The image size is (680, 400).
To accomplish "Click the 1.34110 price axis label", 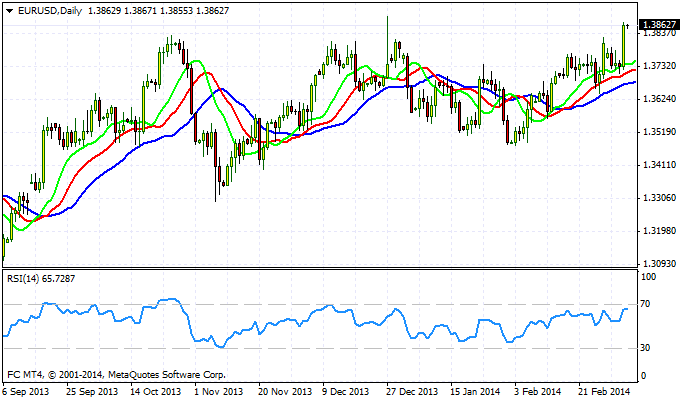I will (x=660, y=164).
